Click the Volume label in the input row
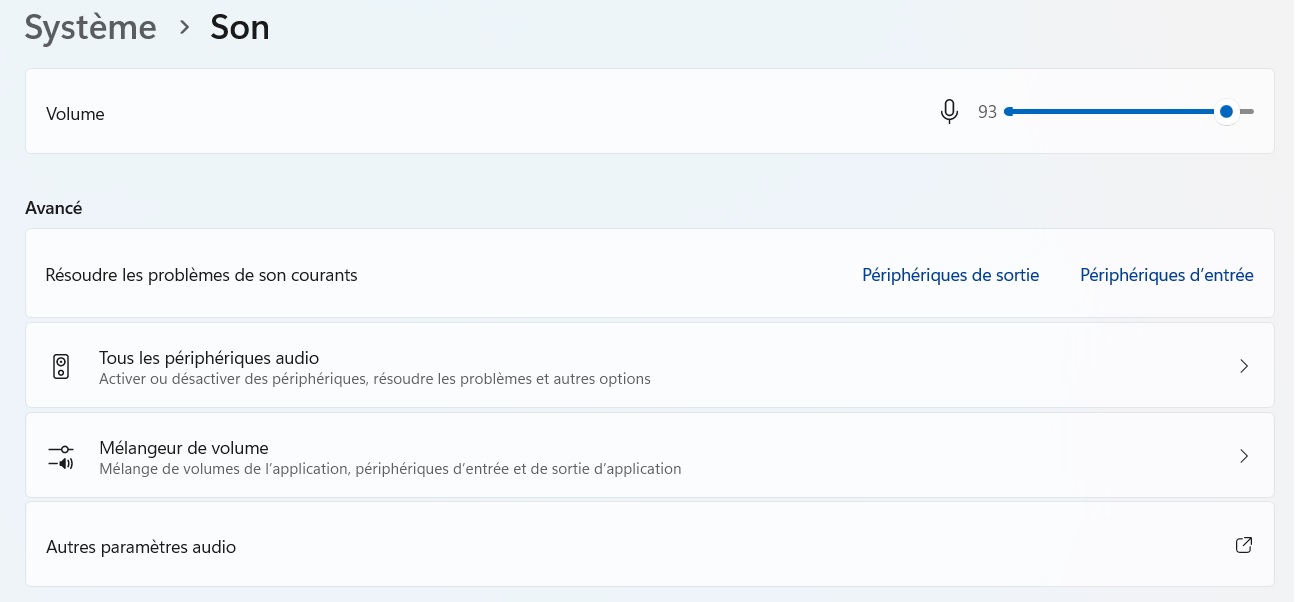This screenshot has width=1295, height=602. [75, 114]
